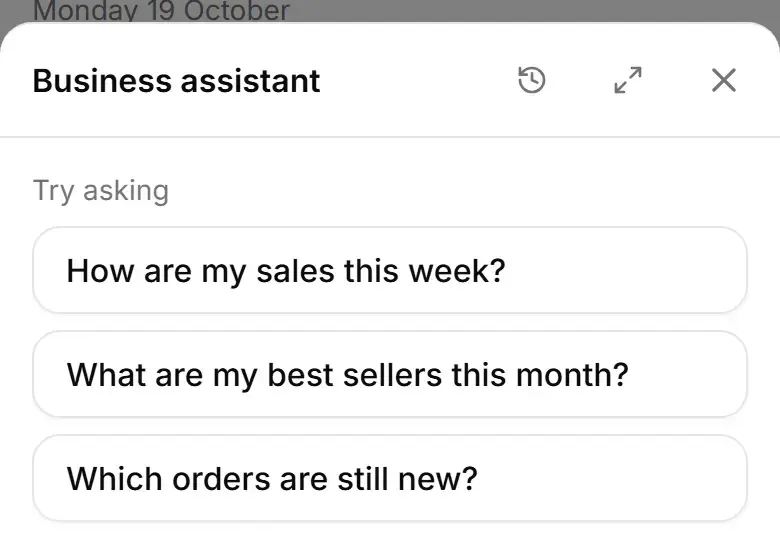Screen dimensions: 780x548
Task: Select "What are my best sellers this month?"
Action: pos(390,374)
